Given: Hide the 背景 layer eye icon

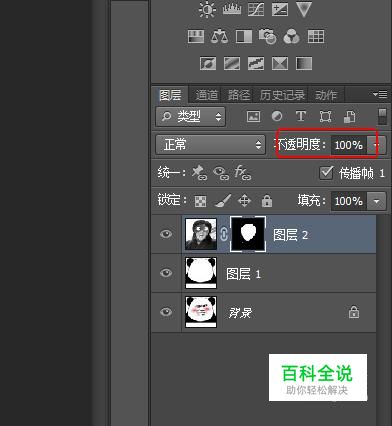Looking at the screenshot, I should (x=166, y=312).
